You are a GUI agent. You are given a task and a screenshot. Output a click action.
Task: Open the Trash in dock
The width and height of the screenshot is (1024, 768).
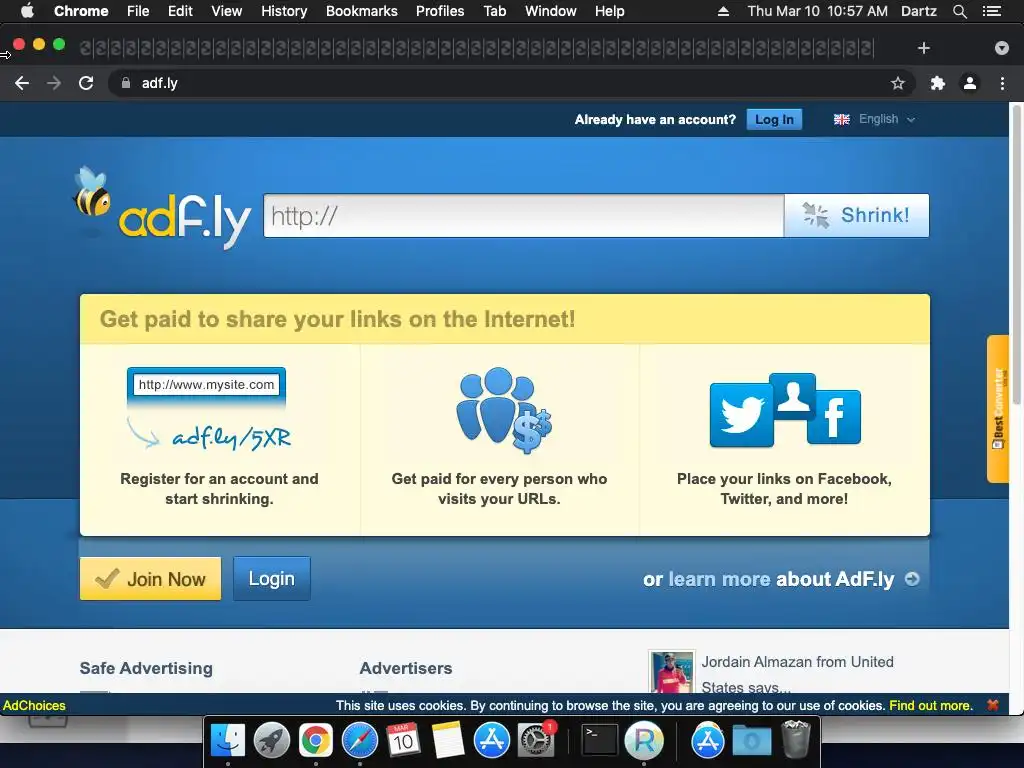pos(796,739)
